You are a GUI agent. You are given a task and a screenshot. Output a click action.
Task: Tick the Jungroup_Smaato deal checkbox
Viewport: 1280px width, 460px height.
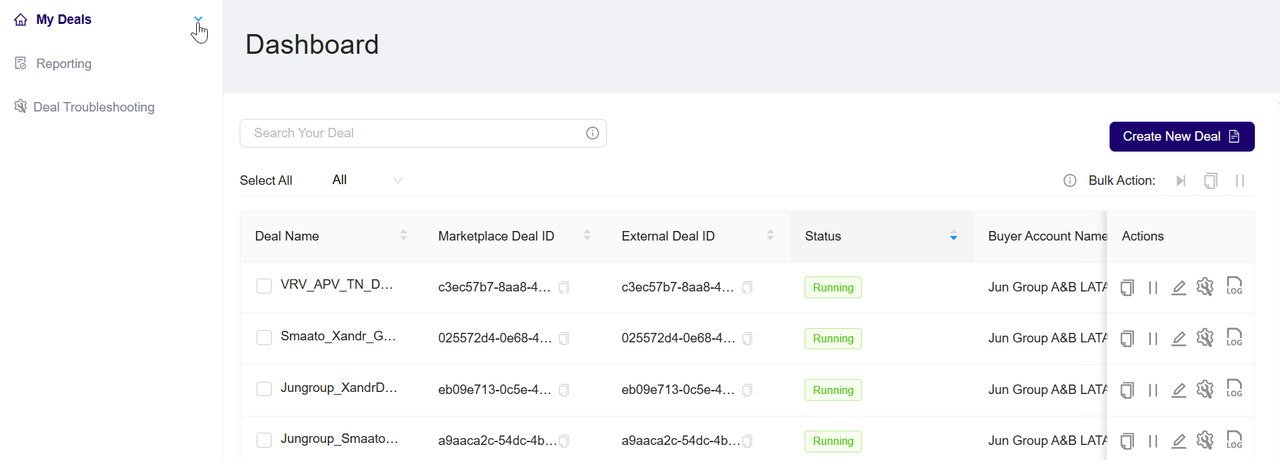click(x=264, y=440)
